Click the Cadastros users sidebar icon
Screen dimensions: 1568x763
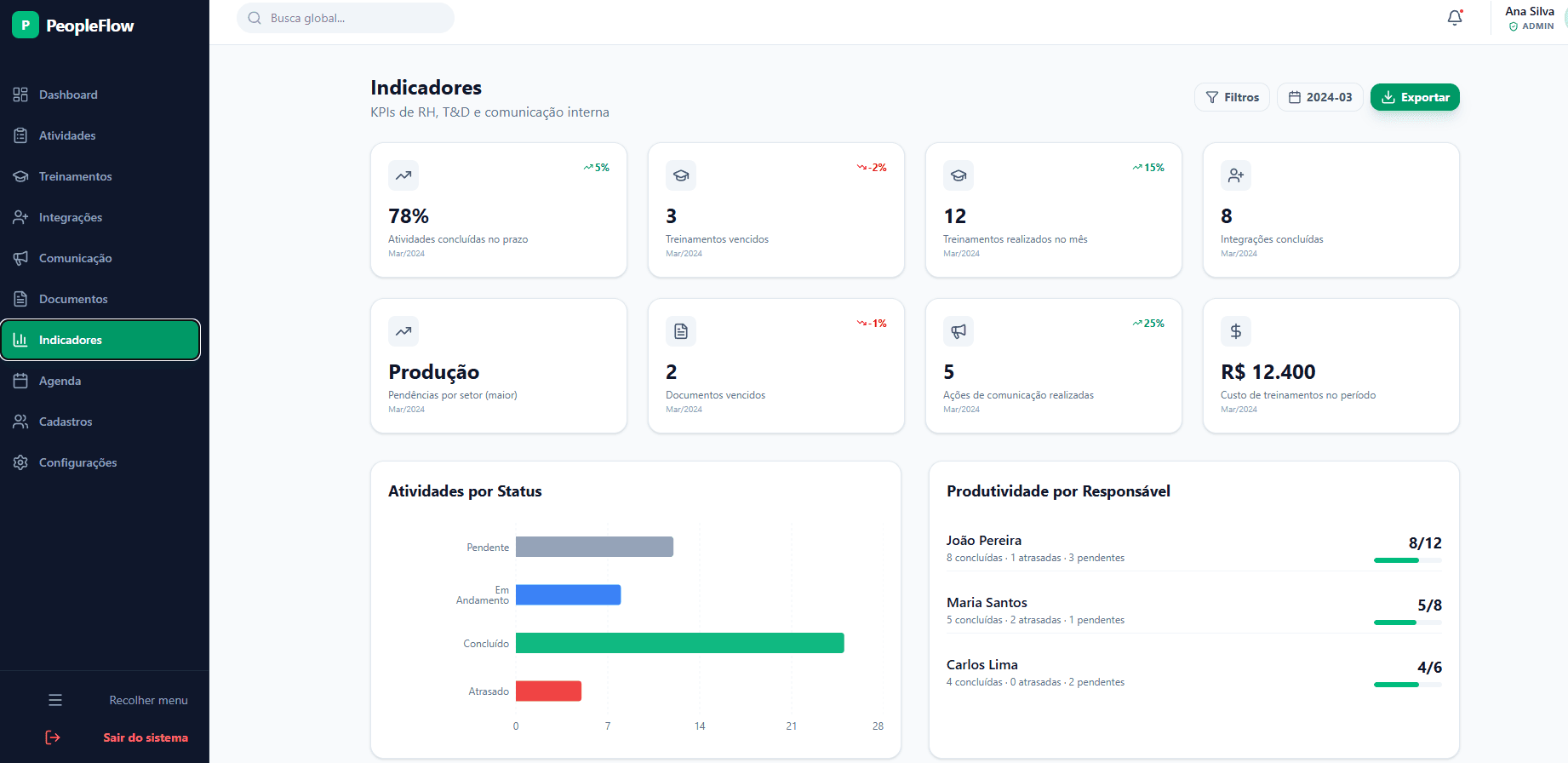pyautogui.click(x=20, y=422)
